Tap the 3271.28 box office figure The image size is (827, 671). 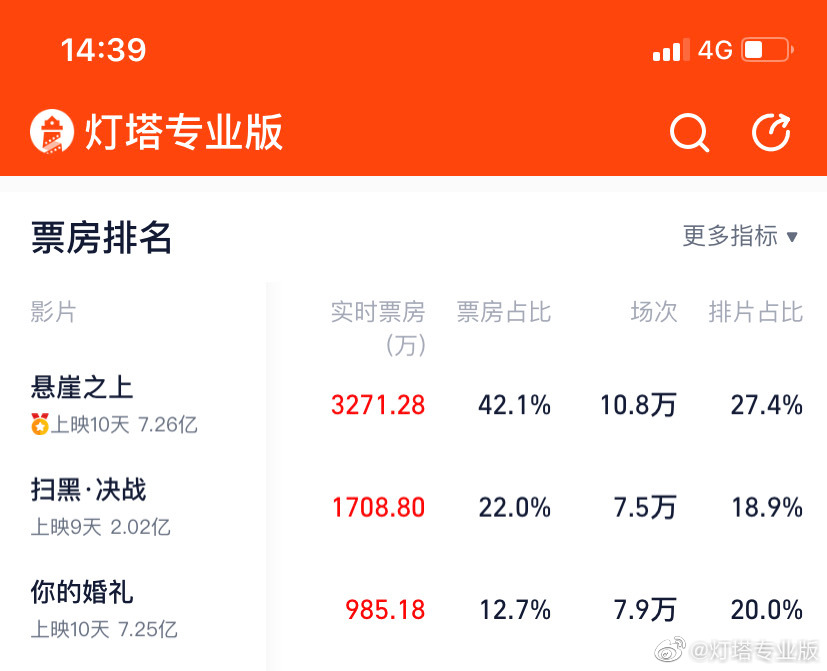tap(378, 405)
